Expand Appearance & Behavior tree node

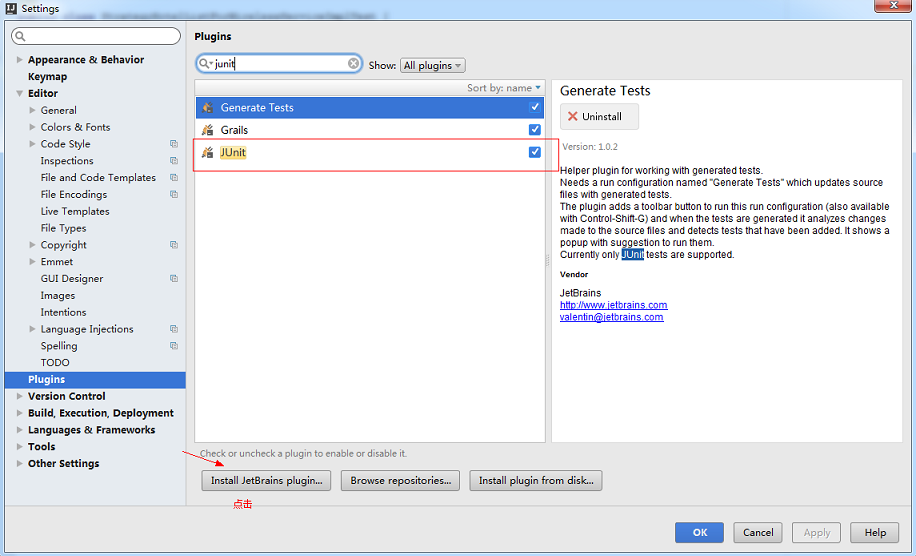coord(19,60)
